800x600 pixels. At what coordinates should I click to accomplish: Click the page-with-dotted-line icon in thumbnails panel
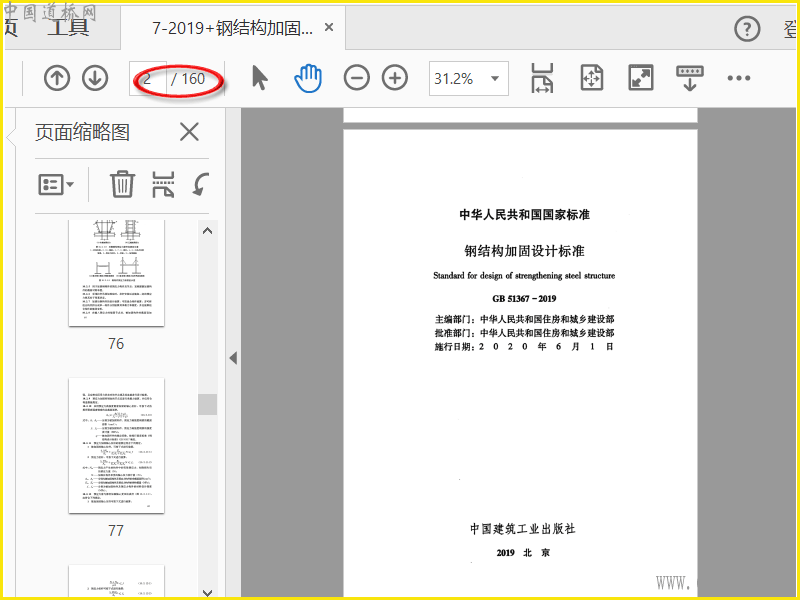163,184
